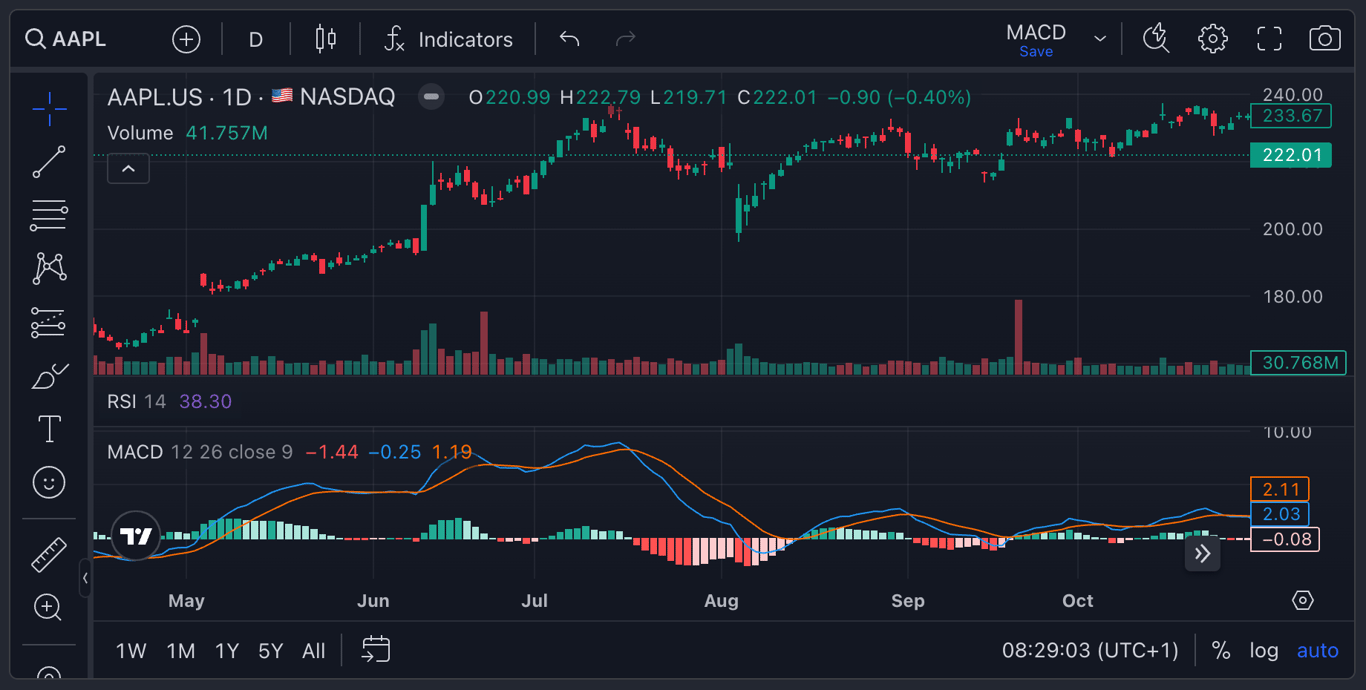Select the trend line drawing tool
Image resolution: width=1366 pixels, height=690 pixels.
[49, 162]
